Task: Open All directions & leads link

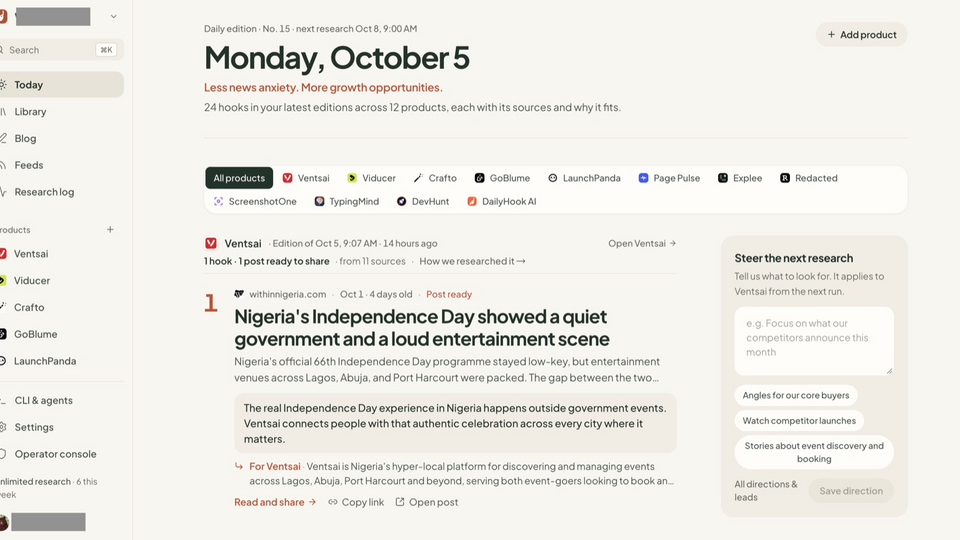Action: (766, 490)
